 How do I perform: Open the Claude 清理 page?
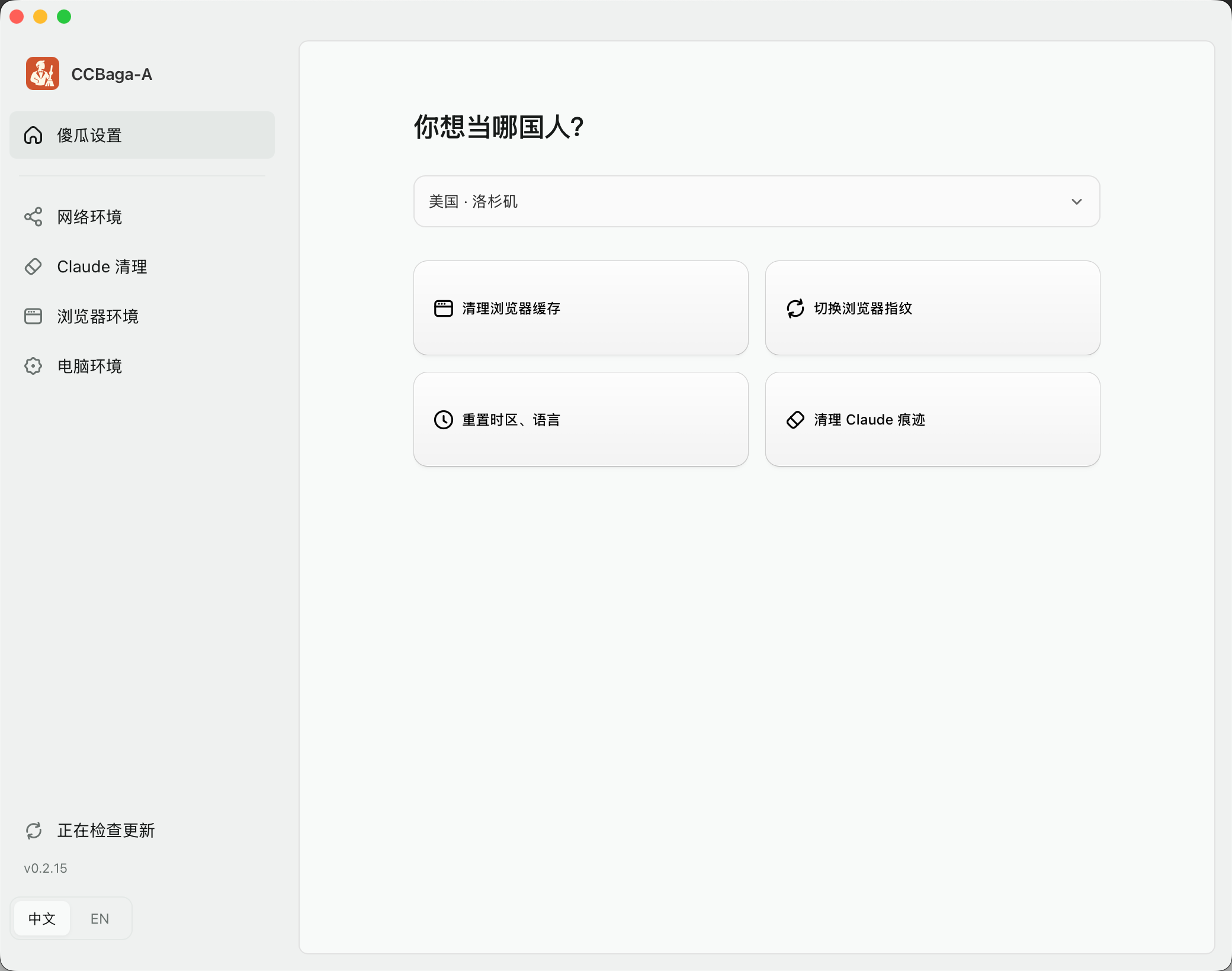[x=142, y=266]
